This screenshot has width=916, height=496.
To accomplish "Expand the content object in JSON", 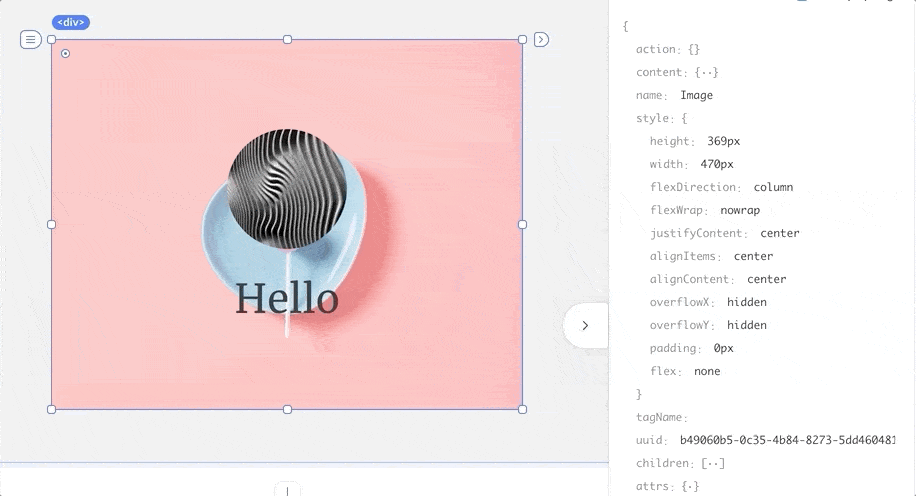I will [x=707, y=72].
